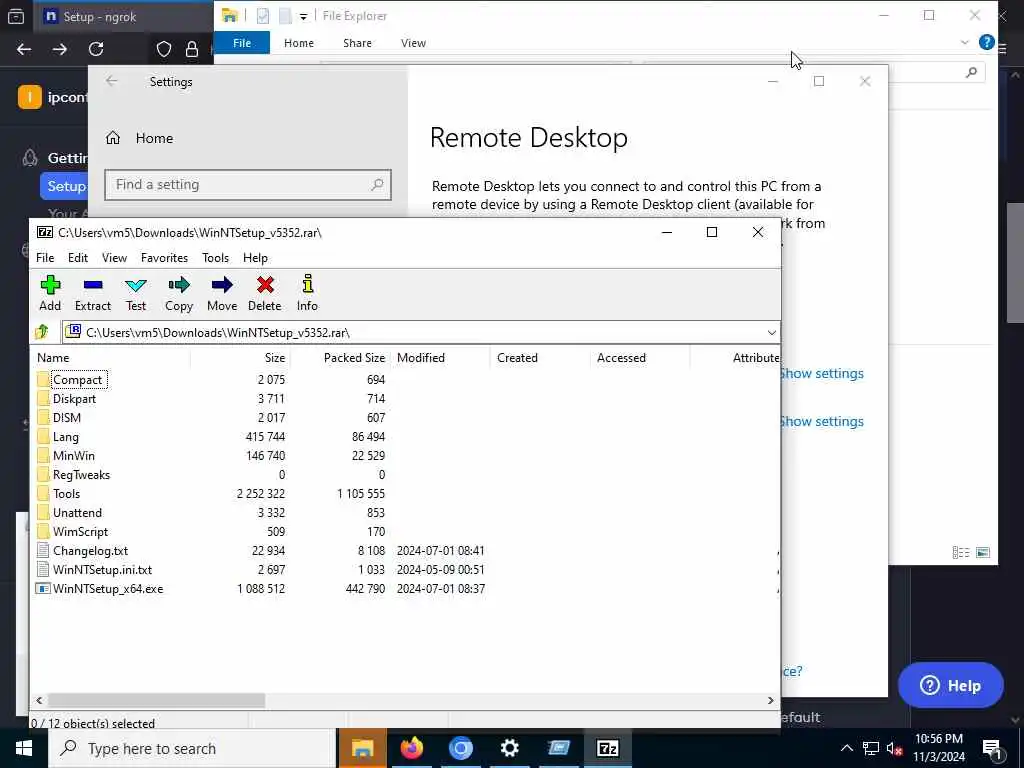Select the WinNTSetup.ini.txt file
Viewport: 1024px width, 768px height.
tap(102, 569)
